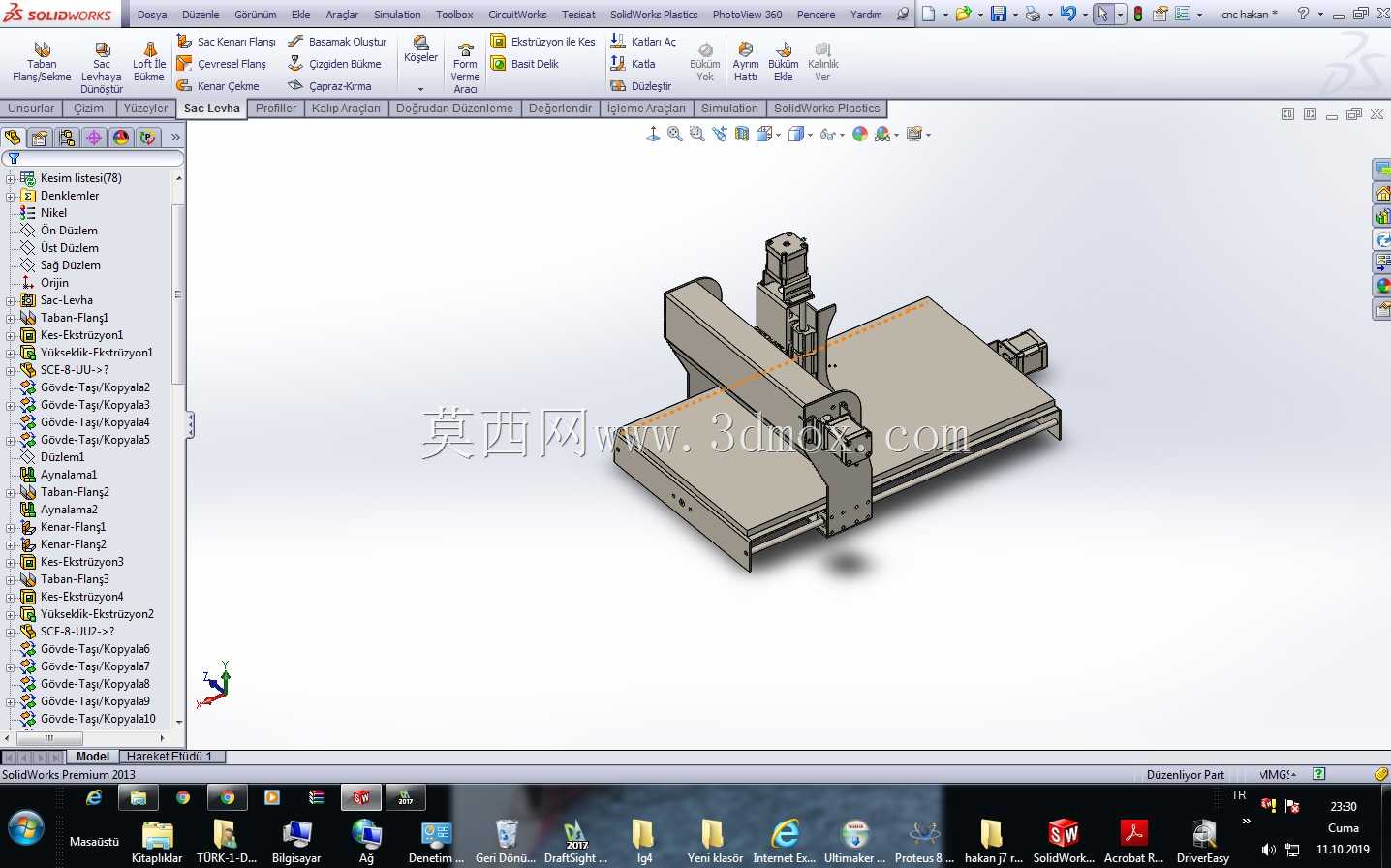Open the Form Verme Aracı tool
Image resolution: width=1391 pixels, height=868 pixels.
pos(465,68)
